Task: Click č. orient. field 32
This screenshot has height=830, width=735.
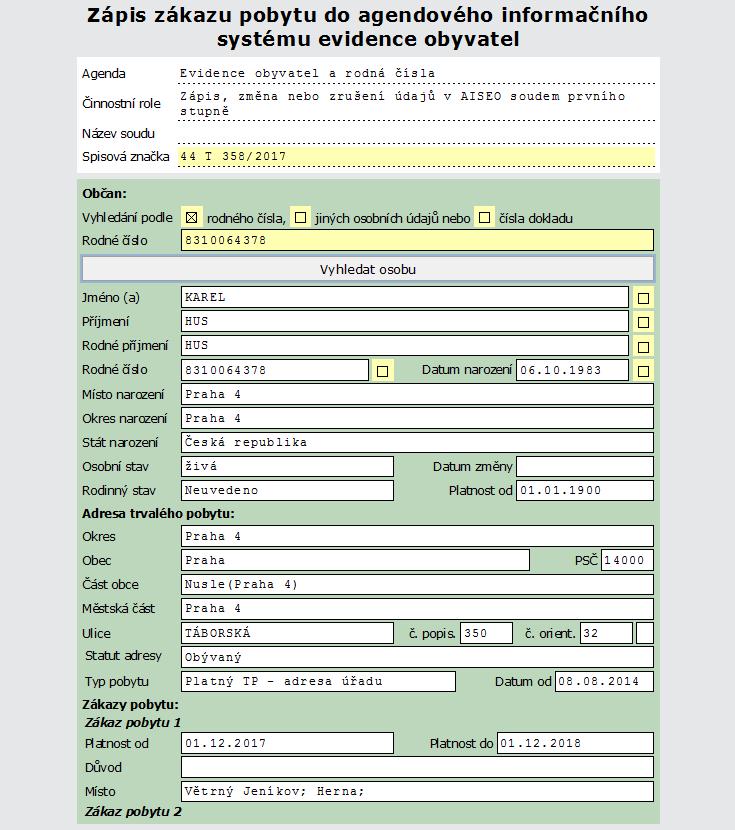Action: tap(606, 633)
